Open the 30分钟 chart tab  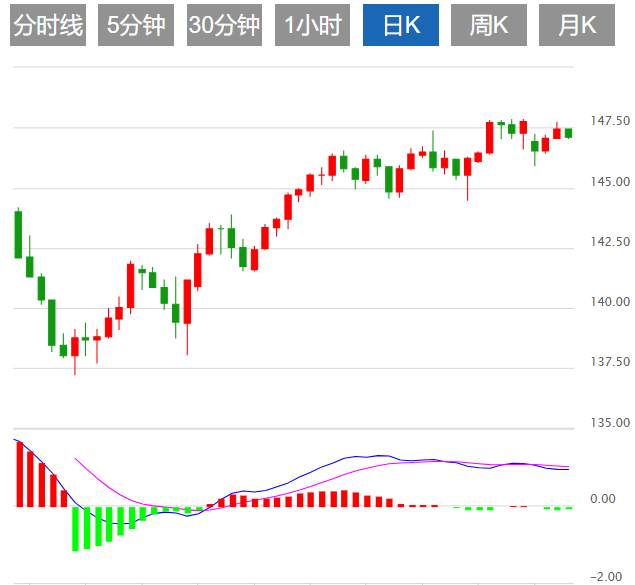coord(224,26)
